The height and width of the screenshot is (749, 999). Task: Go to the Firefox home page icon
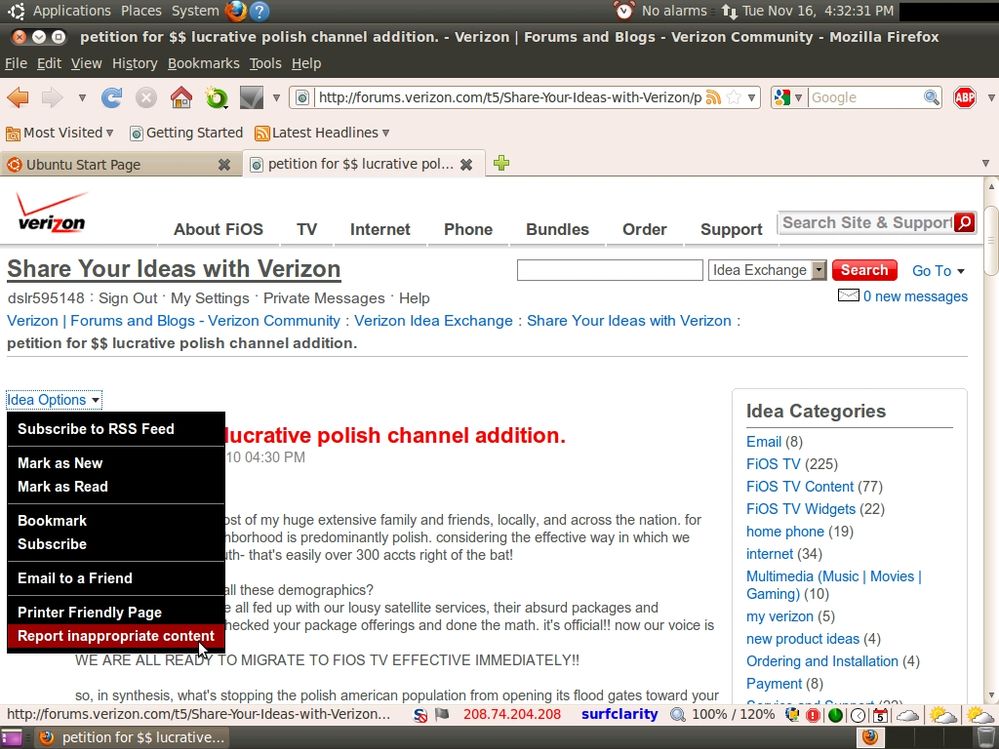coord(181,97)
